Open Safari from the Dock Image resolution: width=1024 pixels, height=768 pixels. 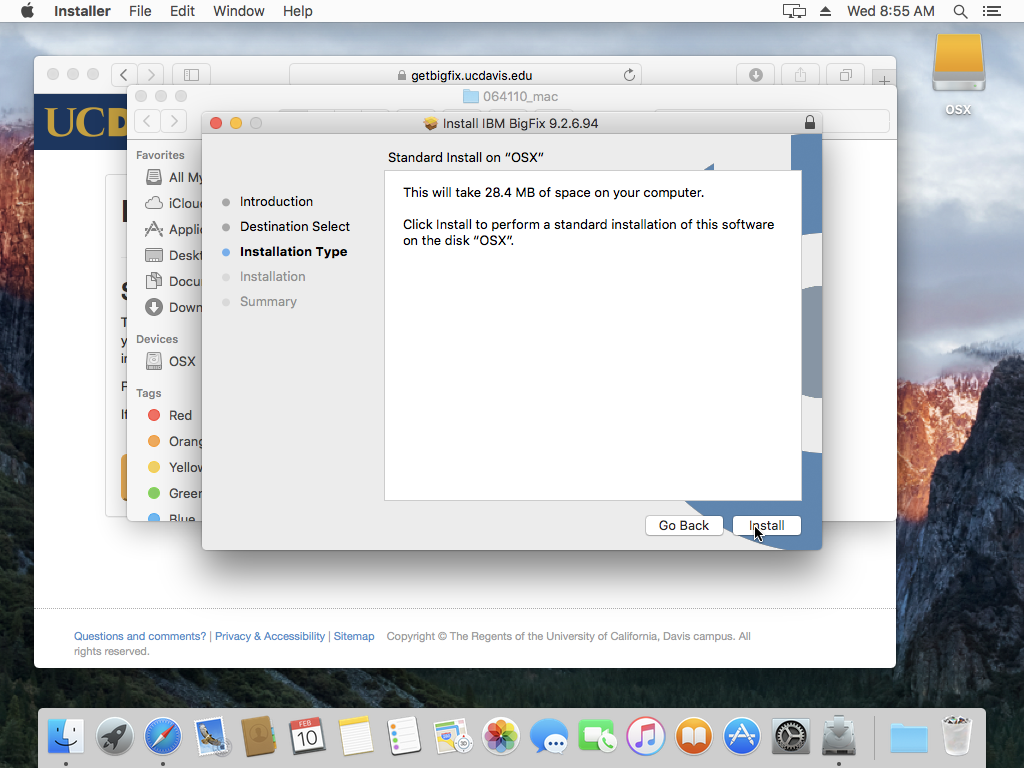click(x=163, y=737)
